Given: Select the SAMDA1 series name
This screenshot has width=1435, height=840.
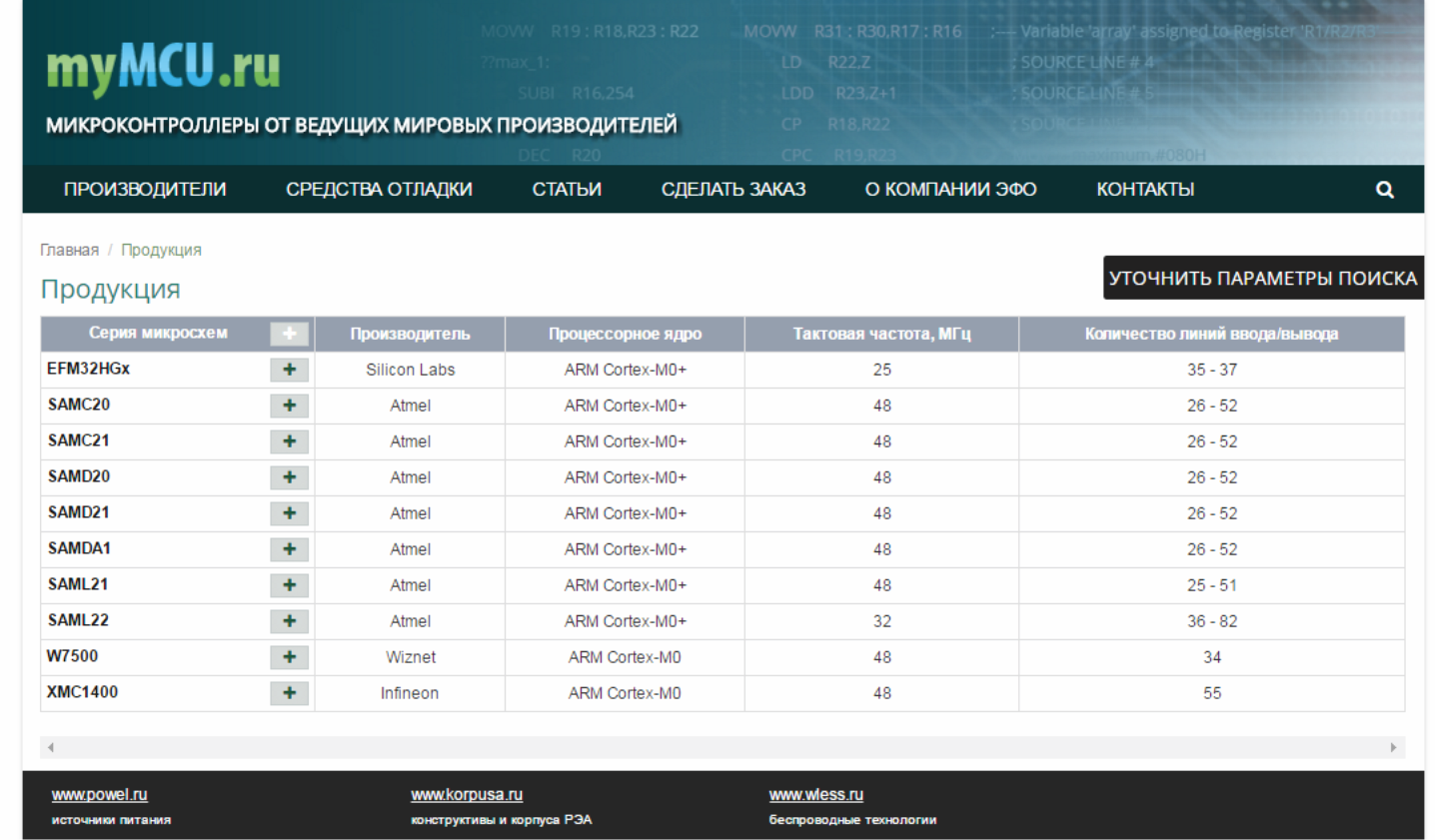Looking at the screenshot, I should click(79, 548).
